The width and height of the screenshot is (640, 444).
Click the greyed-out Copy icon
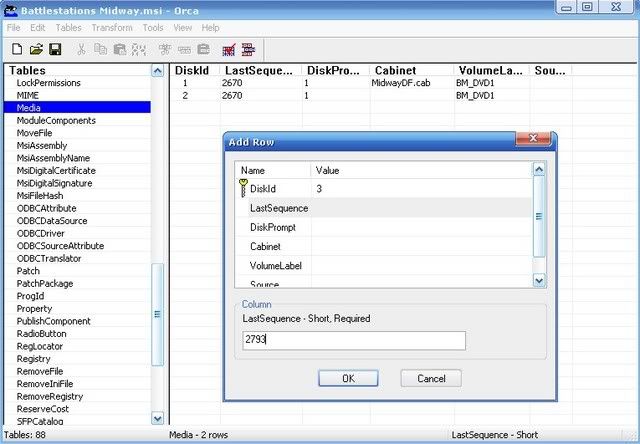tap(100, 49)
